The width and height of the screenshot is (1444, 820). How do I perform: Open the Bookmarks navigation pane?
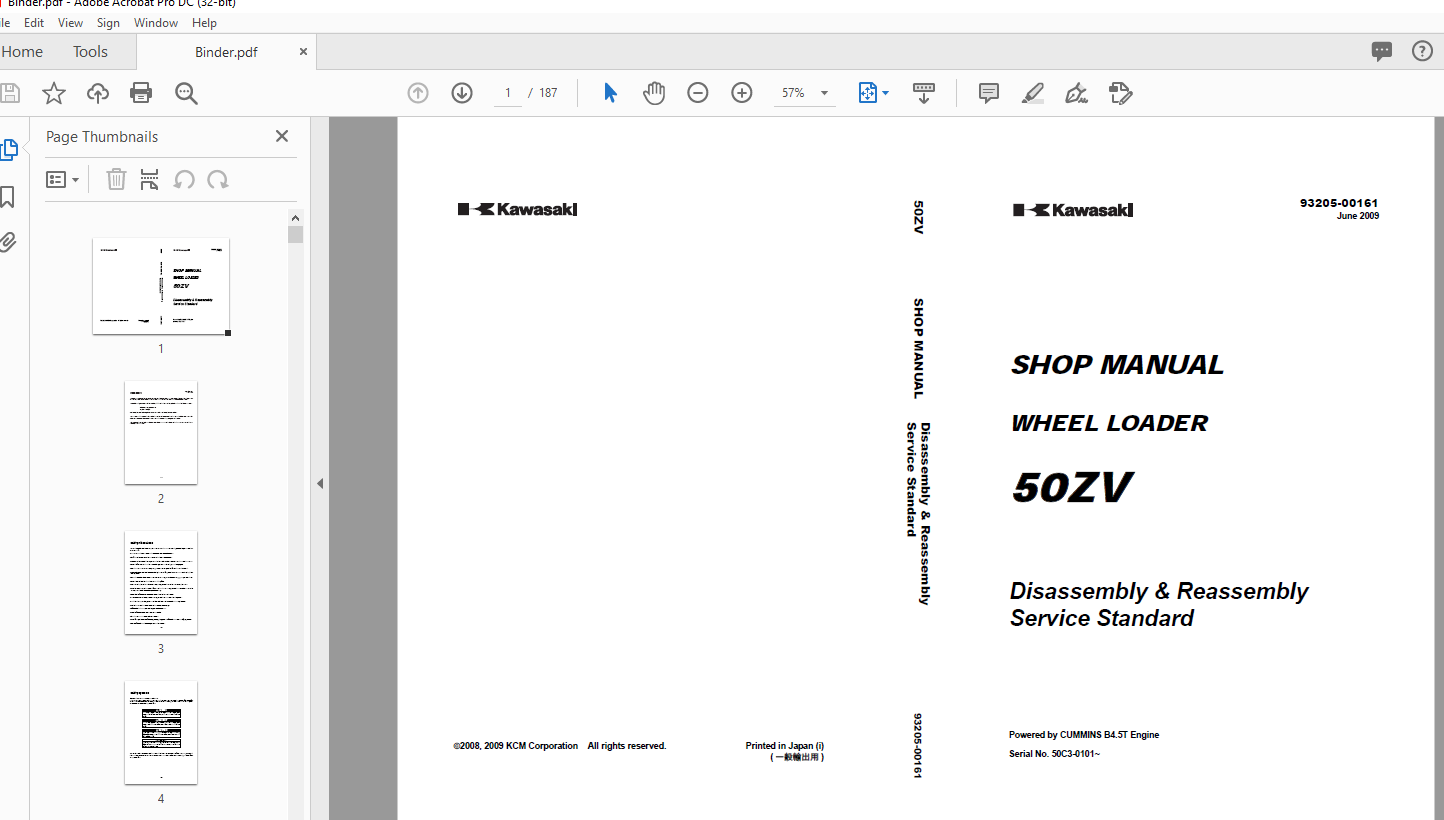click(7, 196)
